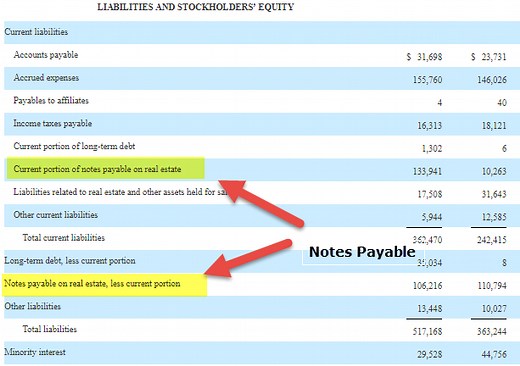Click Minority interest value 44,756
This screenshot has height=366, width=520.
pyautogui.click(x=494, y=354)
